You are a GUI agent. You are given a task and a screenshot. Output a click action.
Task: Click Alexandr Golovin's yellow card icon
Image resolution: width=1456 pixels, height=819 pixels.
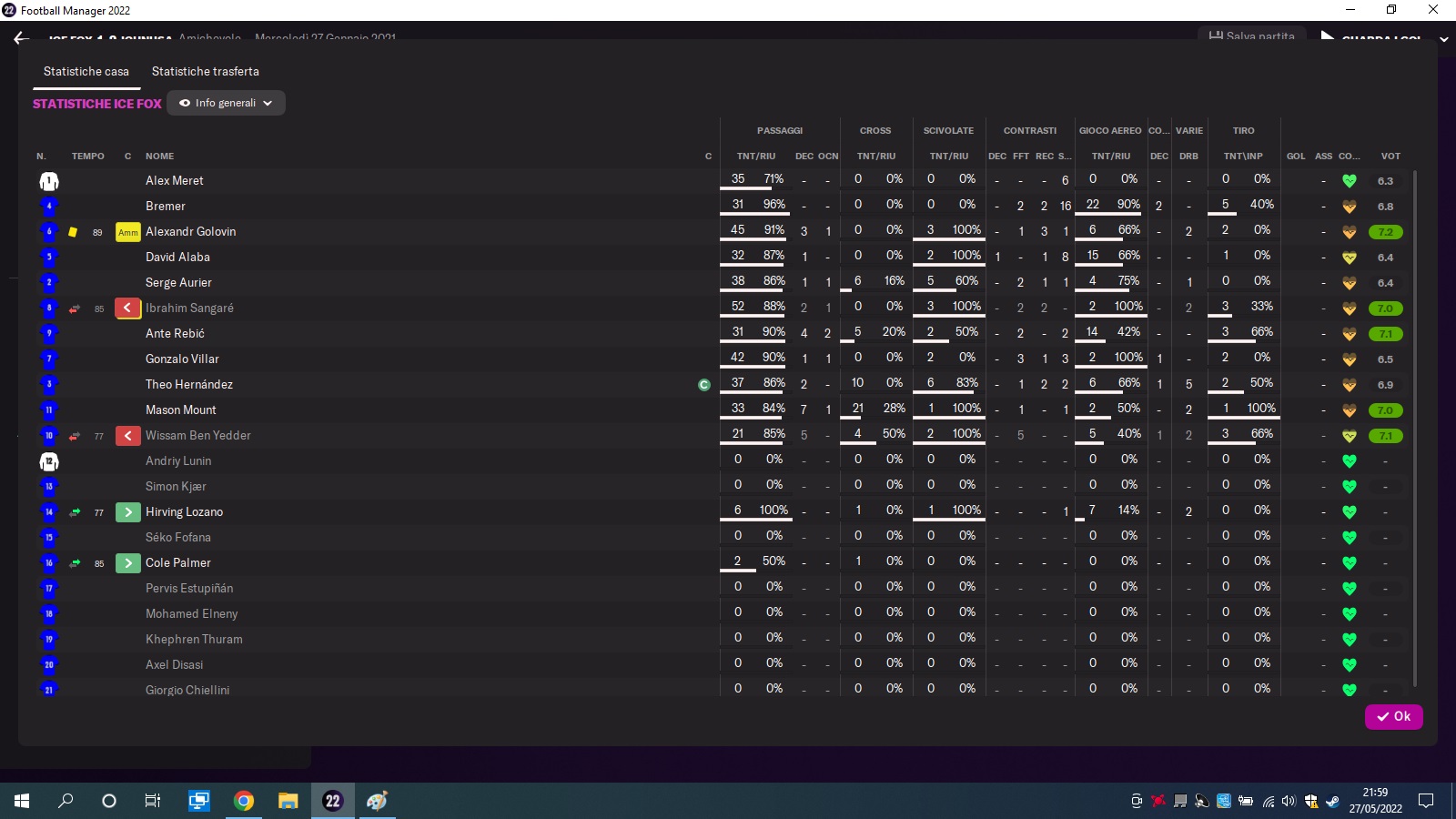pos(73,232)
